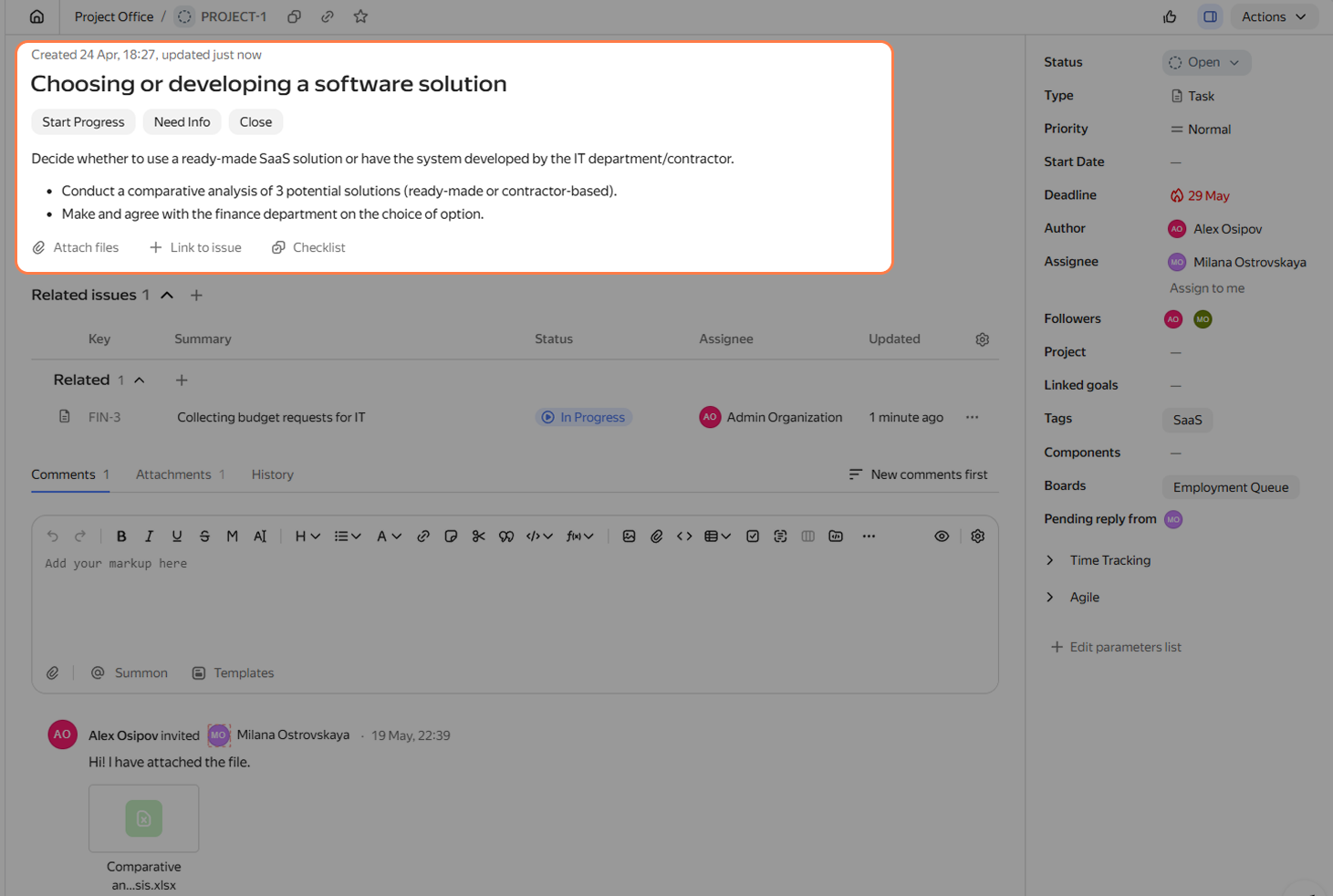Add a Checklist to the issue
1333x896 pixels.
point(308,247)
